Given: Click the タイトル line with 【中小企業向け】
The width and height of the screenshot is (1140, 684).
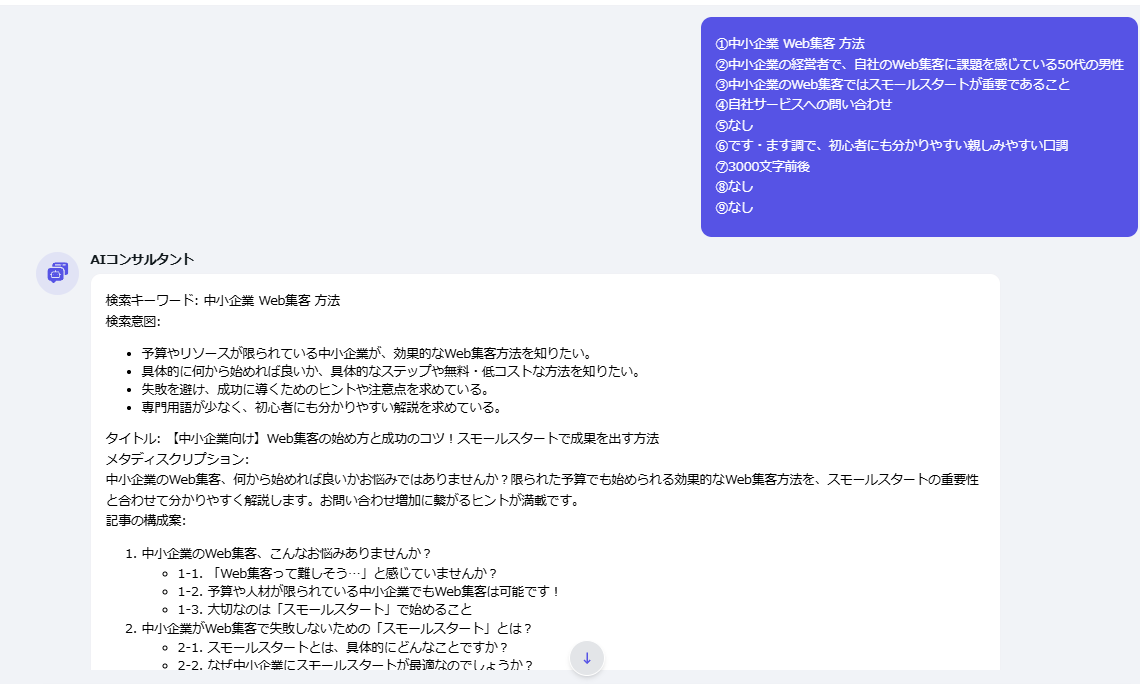Looking at the screenshot, I should coord(382,438).
